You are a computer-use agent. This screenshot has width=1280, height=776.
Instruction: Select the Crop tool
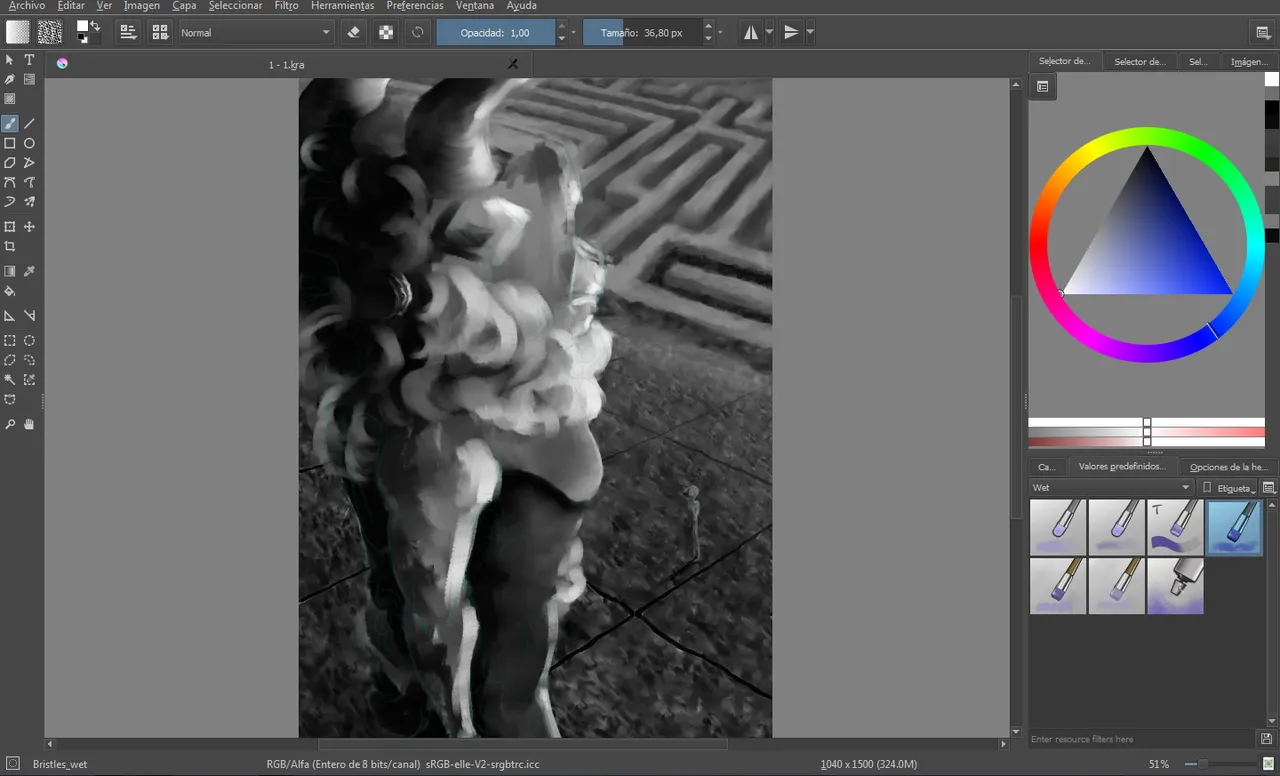[x=10, y=246]
